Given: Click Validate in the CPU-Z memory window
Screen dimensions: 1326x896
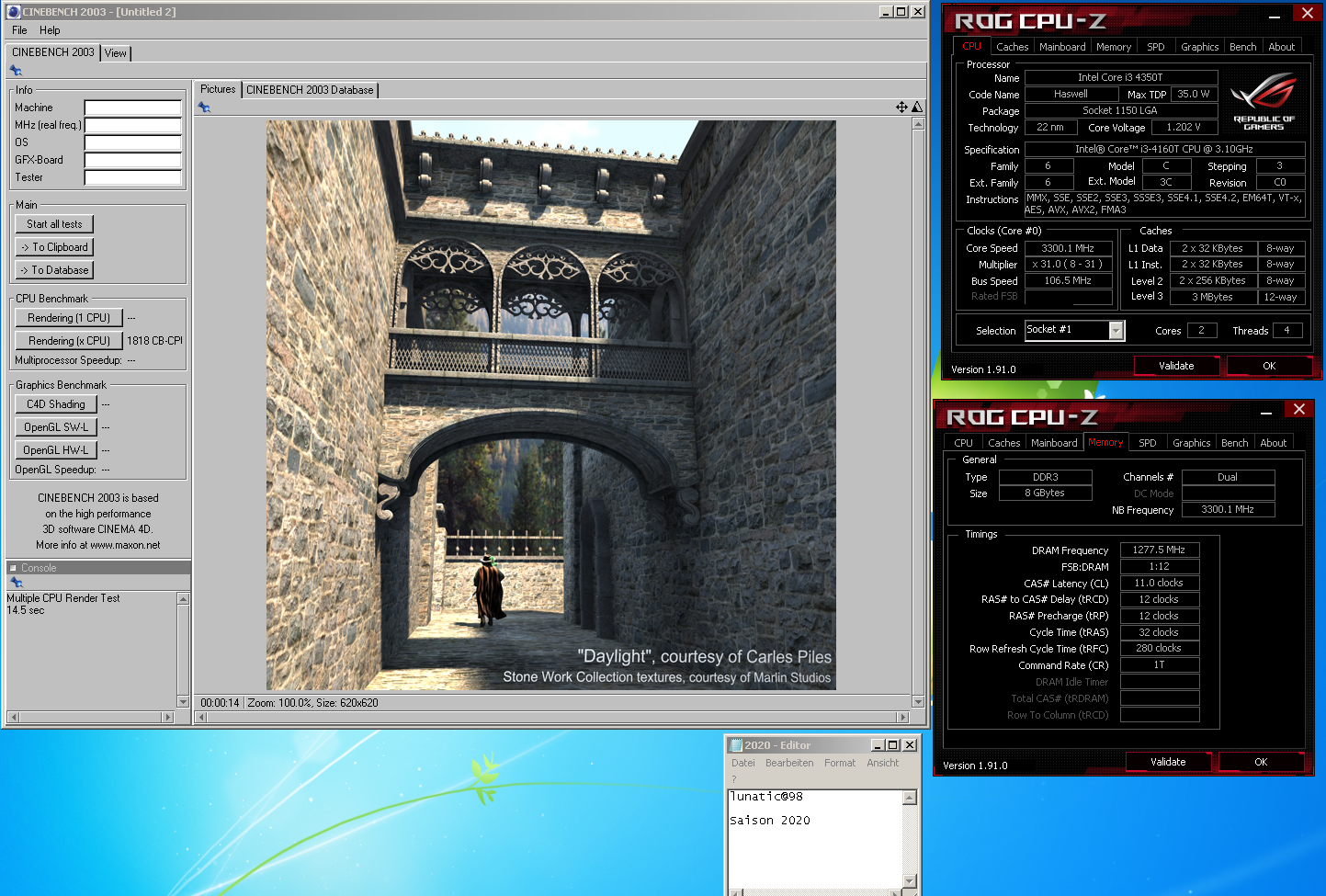Looking at the screenshot, I should [1168, 762].
